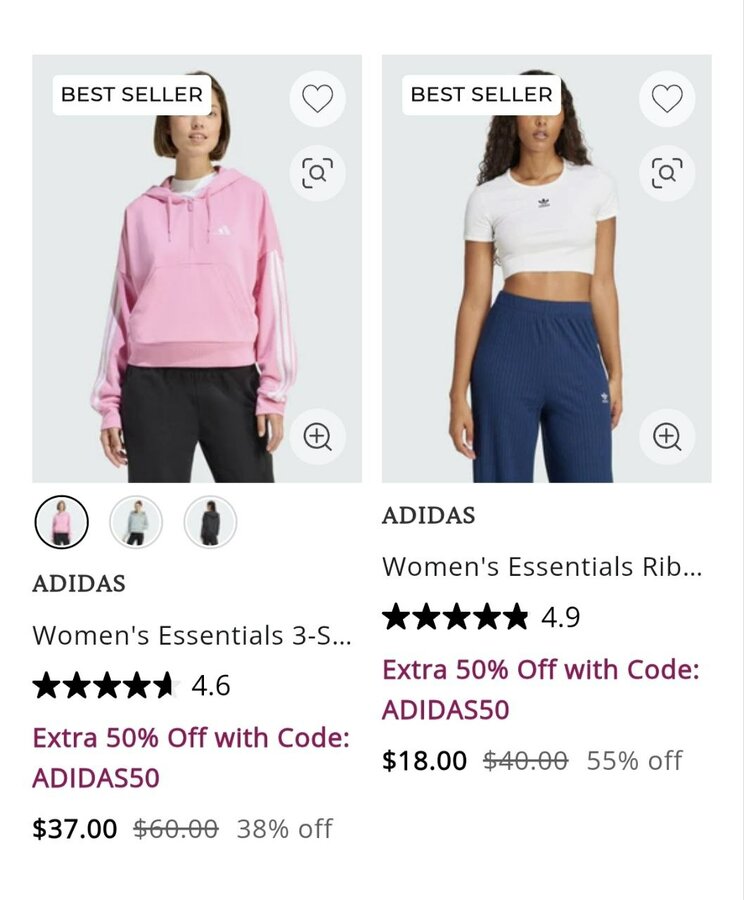
Task: Select the black hoodie color swatch
Action: (x=210, y=522)
